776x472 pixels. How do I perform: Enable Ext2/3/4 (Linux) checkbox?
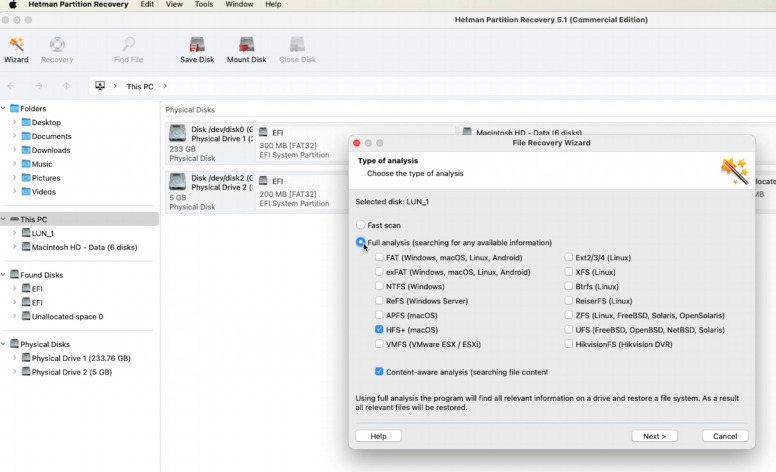(x=569, y=257)
